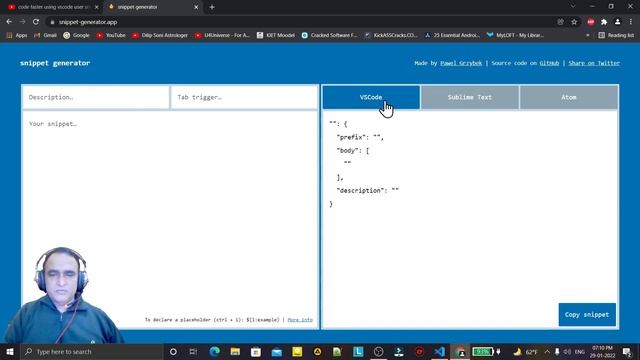Open Sticky Notes yellow taskbar icon
The image size is (640, 360).
297,351
